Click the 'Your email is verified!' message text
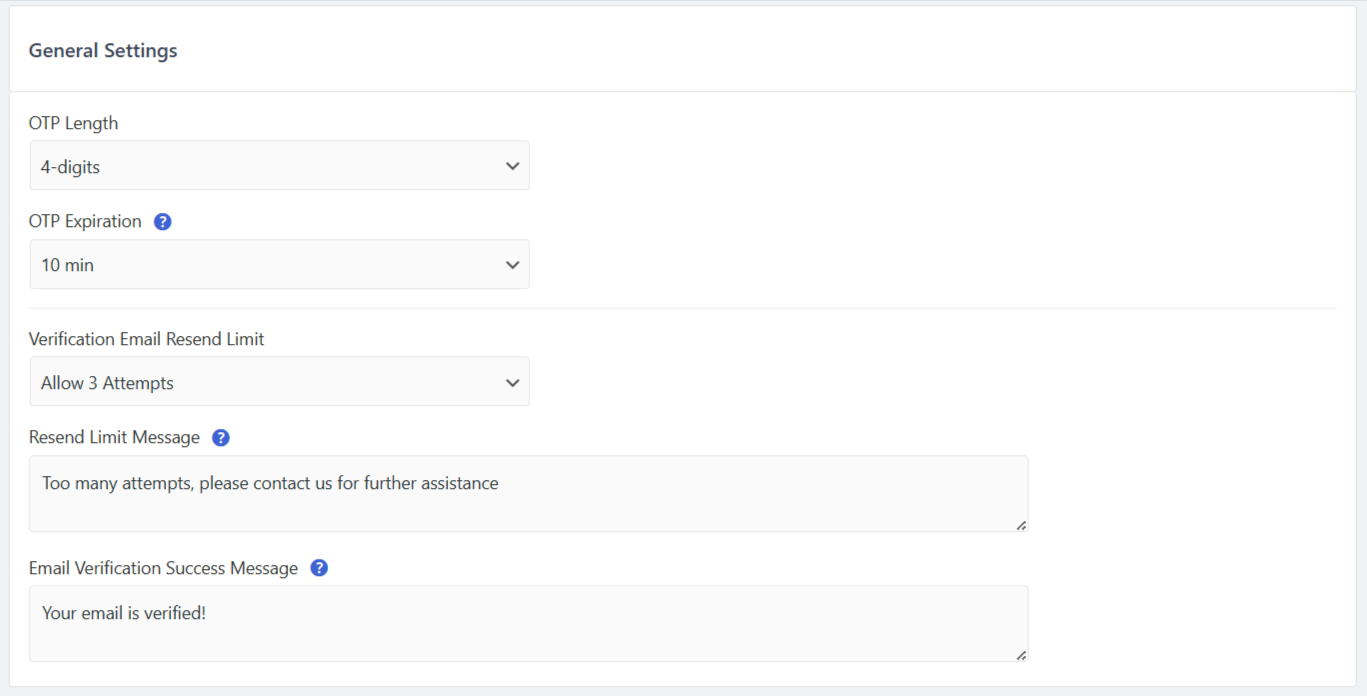This screenshot has height=696, width=1367. coord(123,612)
